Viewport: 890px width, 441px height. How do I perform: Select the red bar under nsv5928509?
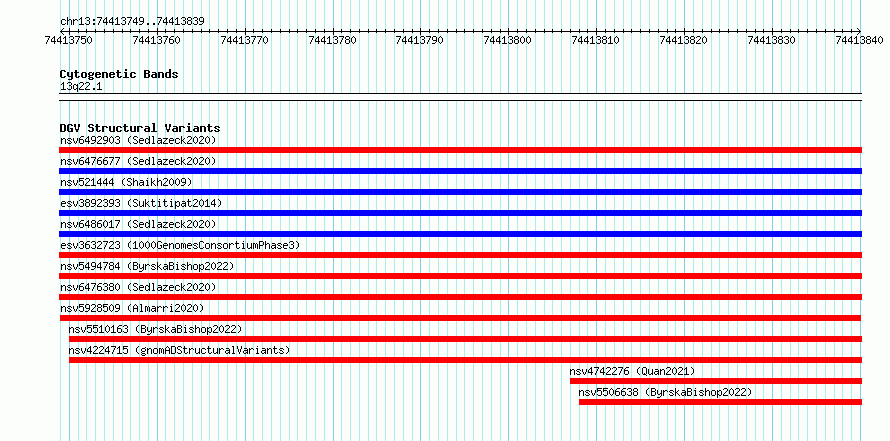point(460,318)
